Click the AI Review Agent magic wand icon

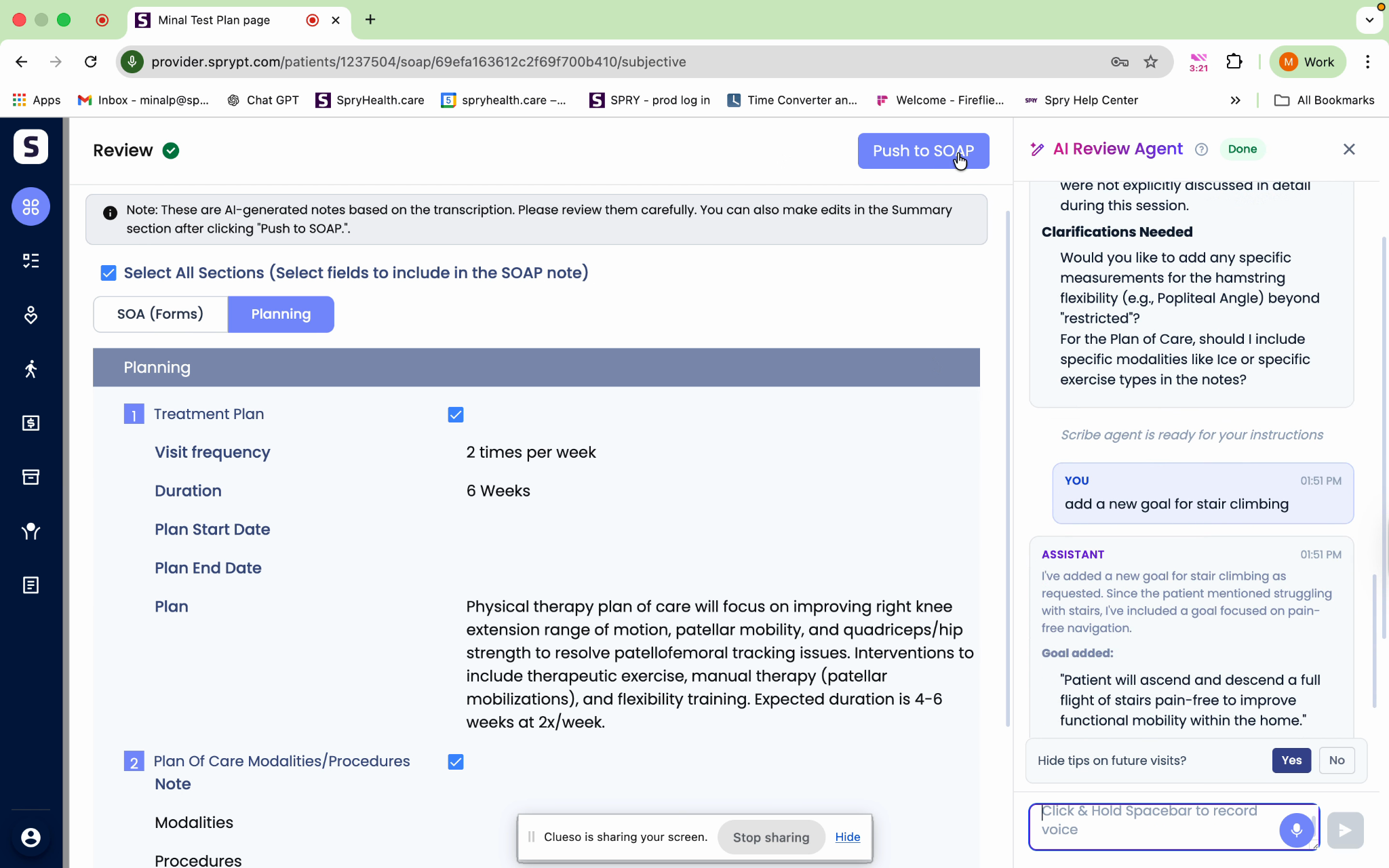coord(1037,149)
